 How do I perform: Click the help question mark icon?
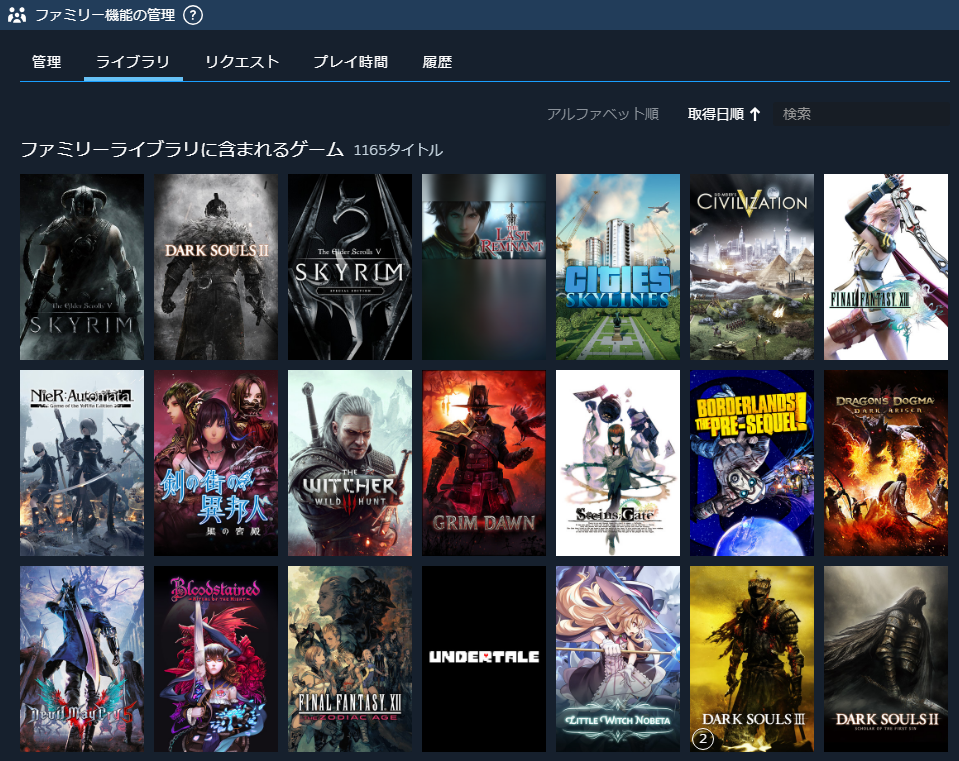point(193,15)
